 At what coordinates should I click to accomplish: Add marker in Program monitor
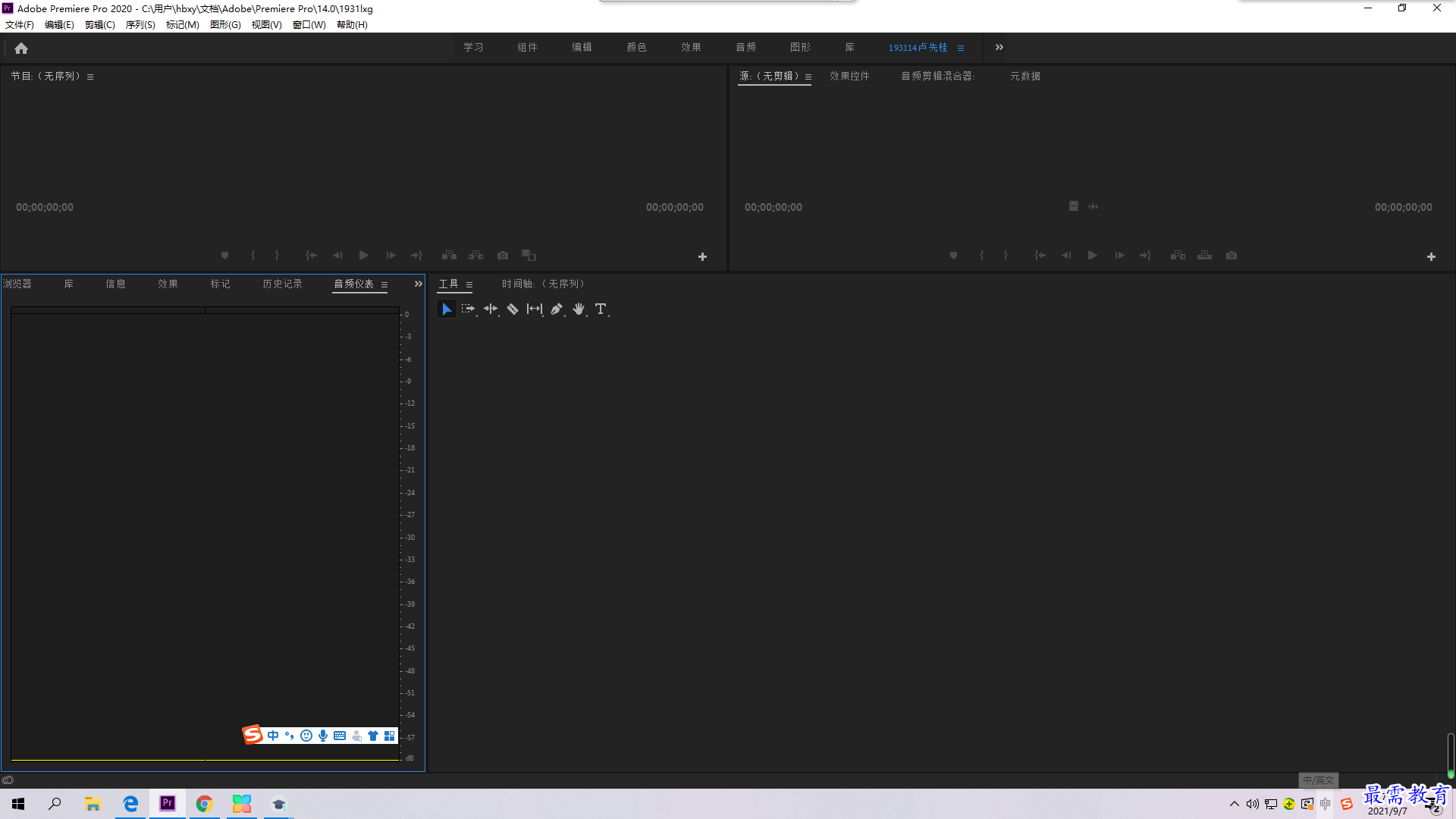pos(224,256)
